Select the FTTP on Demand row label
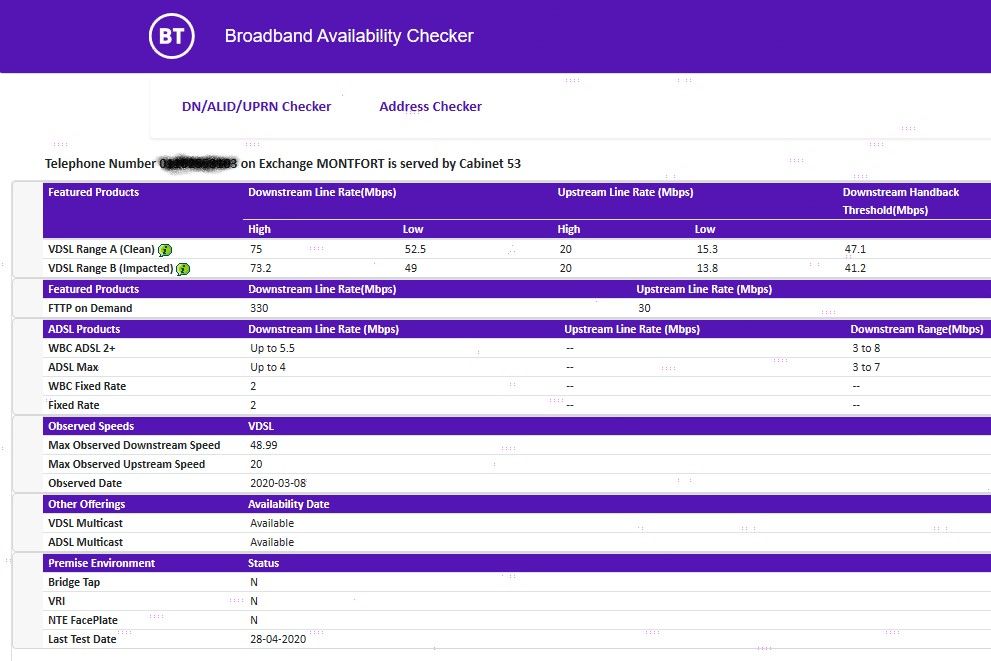991x661 pixels. 90,308
